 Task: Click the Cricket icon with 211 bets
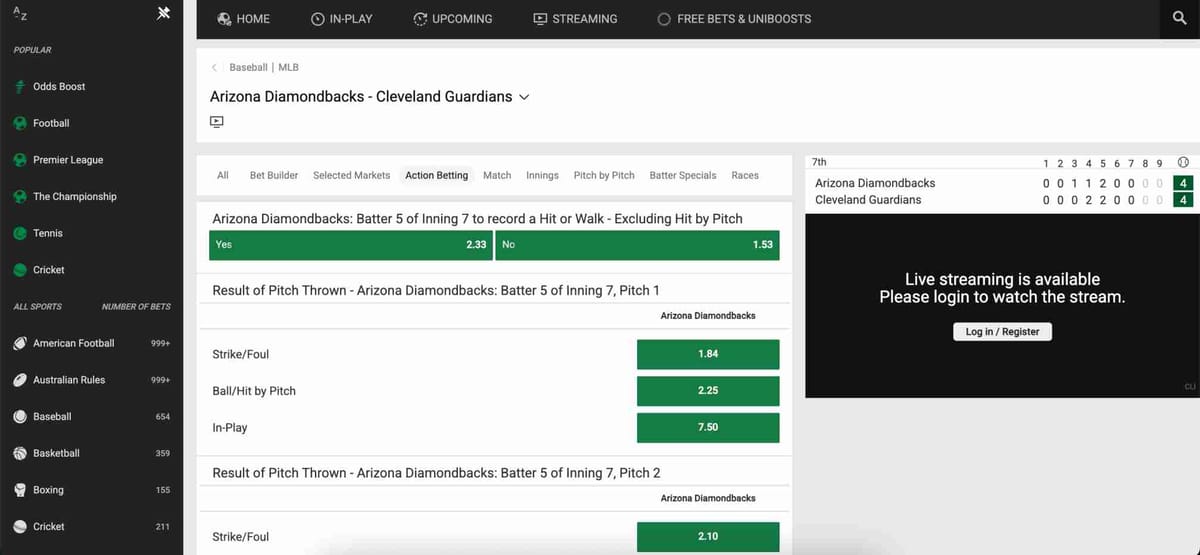pyautogui.click(x=20, y=526)
